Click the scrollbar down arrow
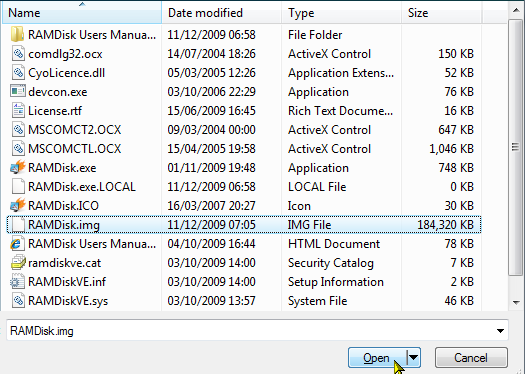 [516, 302]
